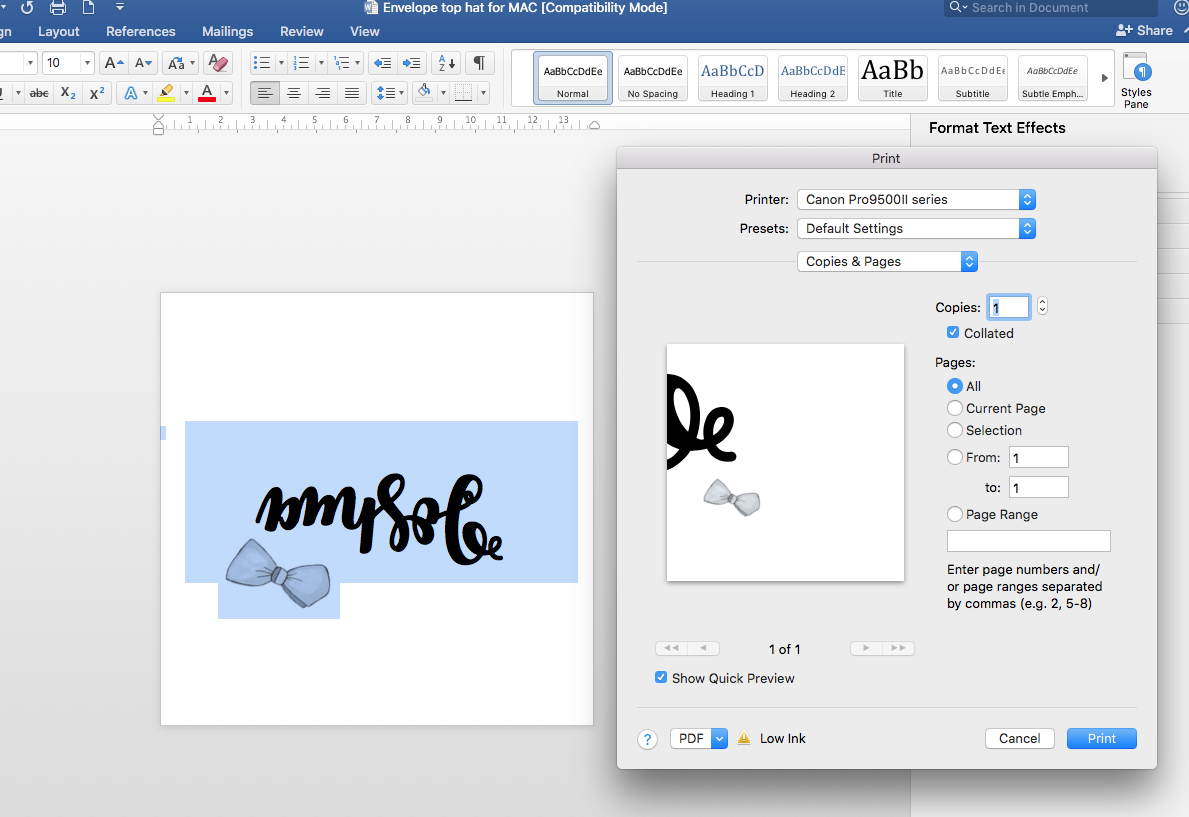Viewport: 1189px width, 817px height.
Task: Apply subscript formatting
Action: (67, 93)
